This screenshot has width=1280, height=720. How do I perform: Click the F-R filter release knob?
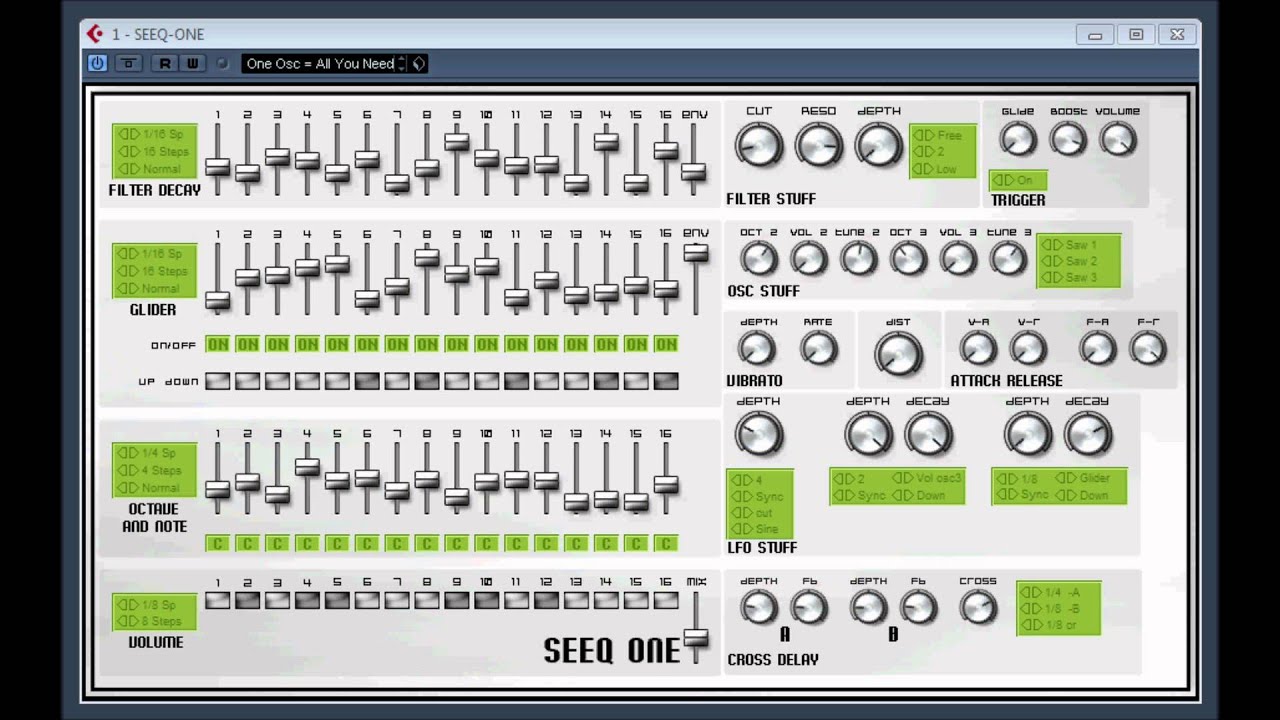coord(1148,348)
